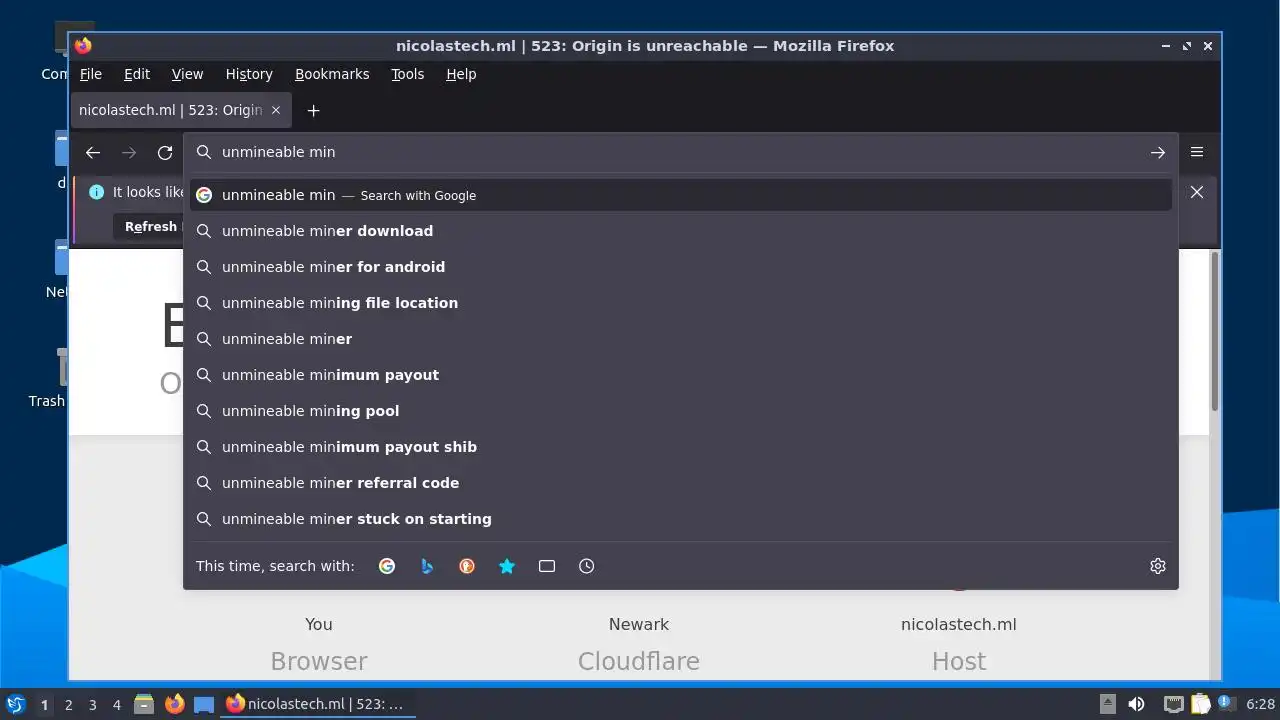Open the clipboard manager tray icon
The width and height of the screenshot is (1280, 720).
(x=1201, y=704)
